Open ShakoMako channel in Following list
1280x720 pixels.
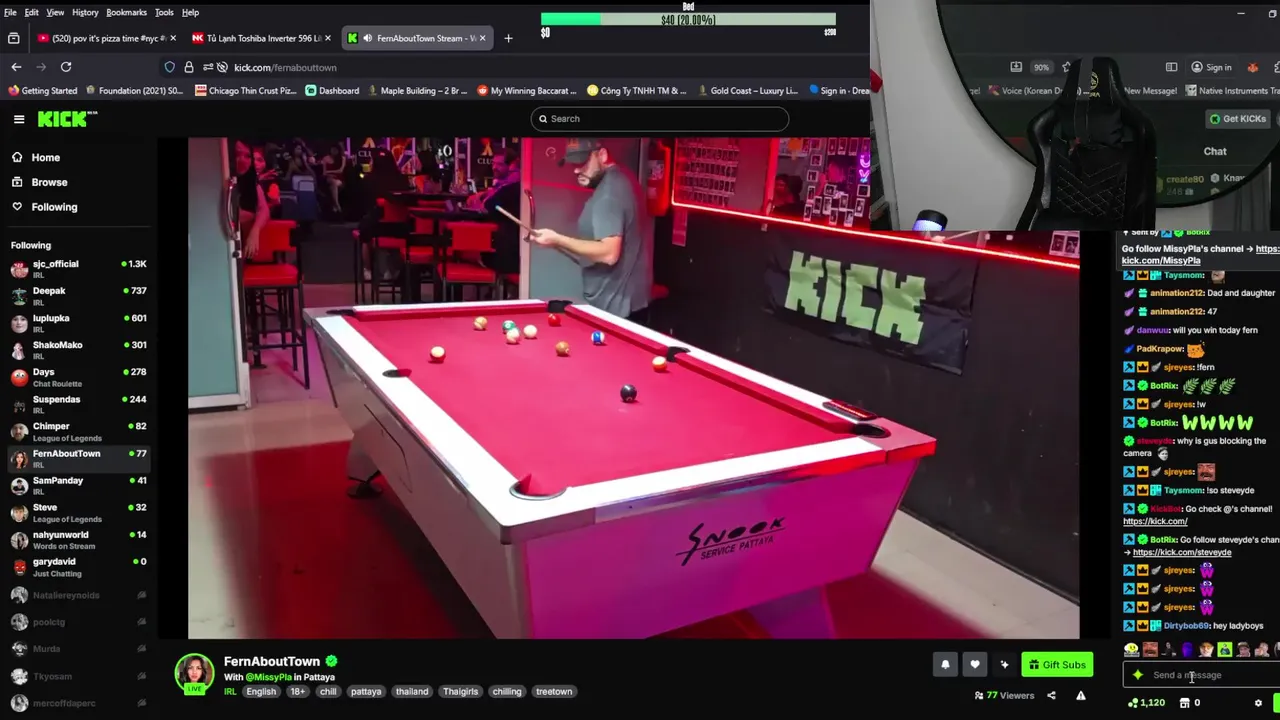pos(78,349)
